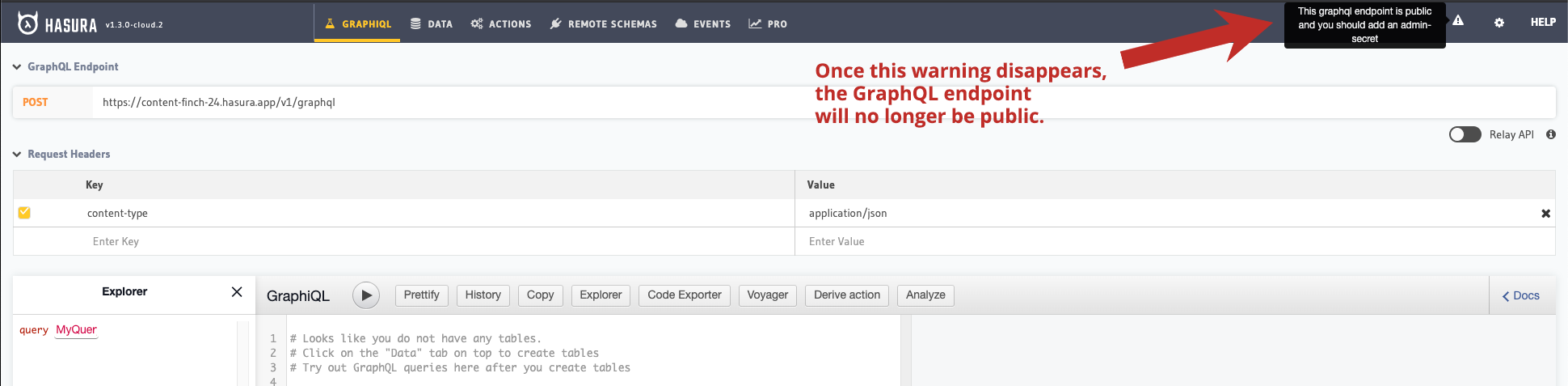This screenshot has height=386, width=1568.
Task: Run the query with the play button
Action: click(x=366, y=295)
